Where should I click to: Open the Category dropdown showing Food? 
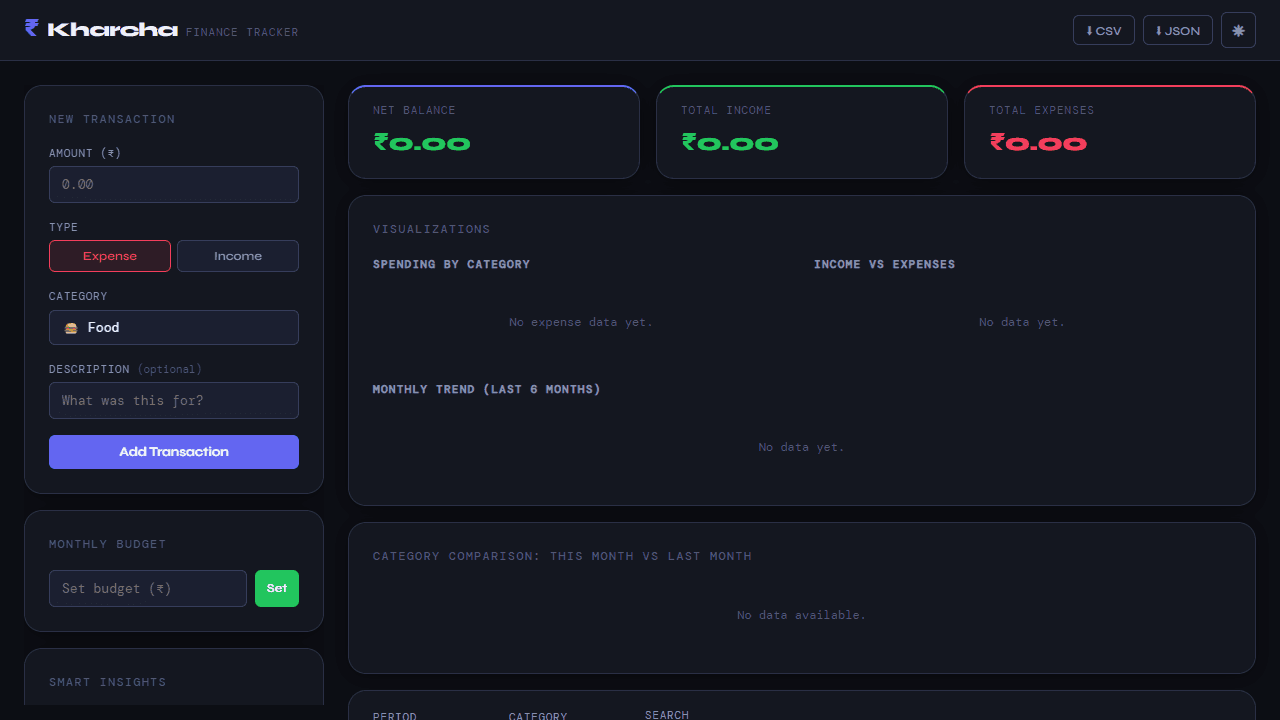tap(174, 327)
